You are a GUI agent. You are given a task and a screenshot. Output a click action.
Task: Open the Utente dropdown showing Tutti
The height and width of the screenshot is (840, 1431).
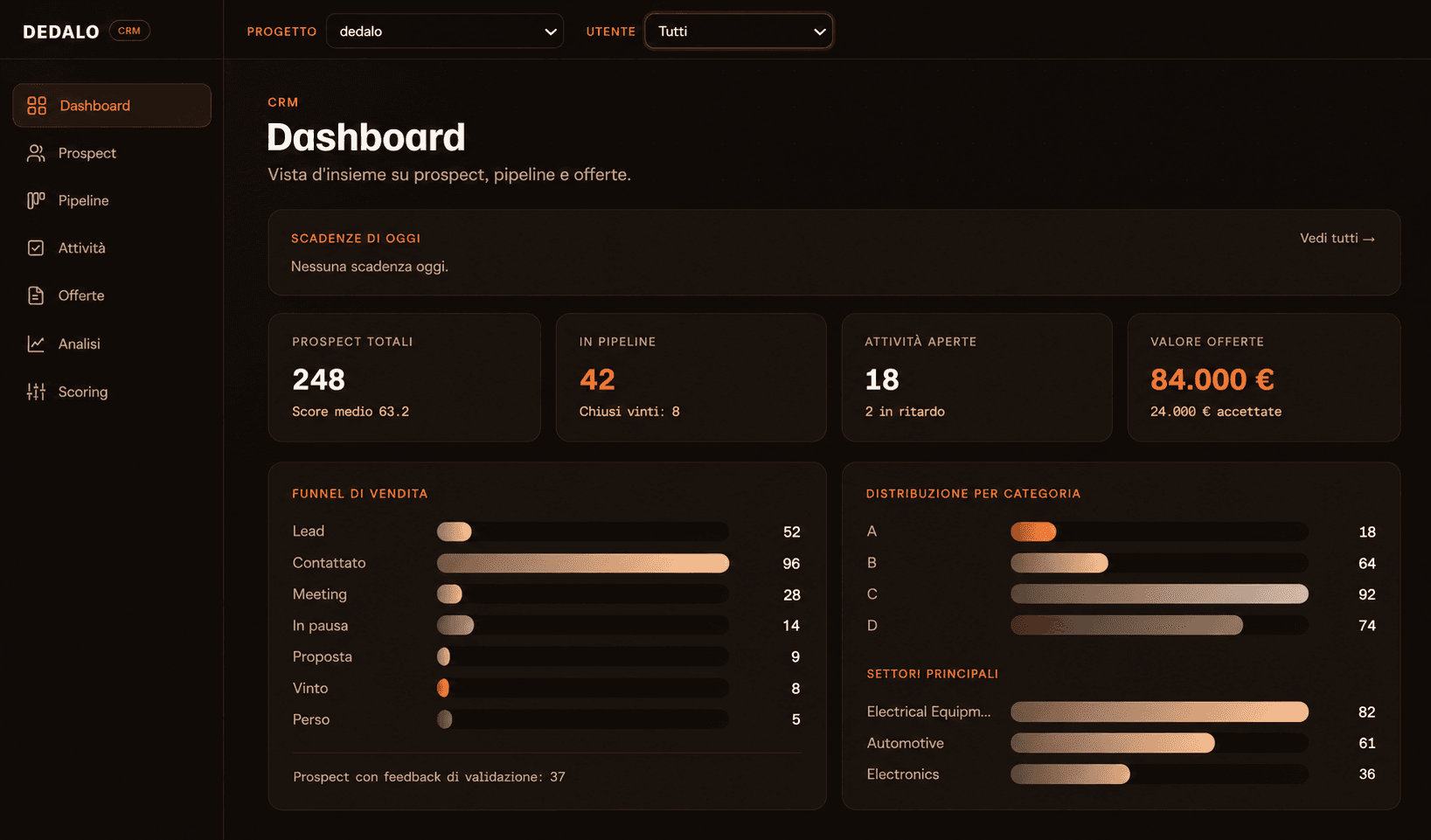tap(739, 31)
